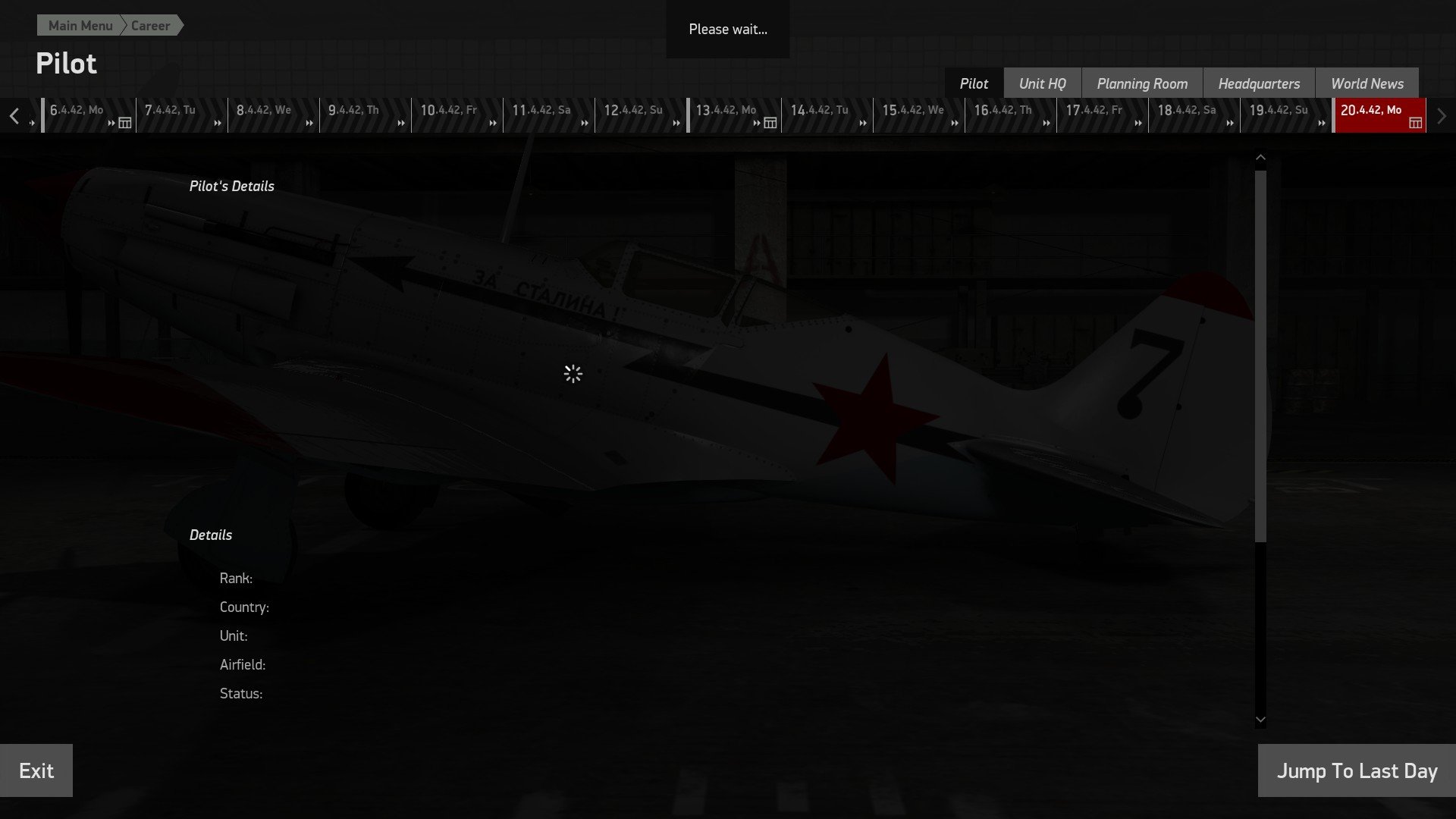Click fast-forward icon on 19.4.42 Sunday

tap(1322, 123)
